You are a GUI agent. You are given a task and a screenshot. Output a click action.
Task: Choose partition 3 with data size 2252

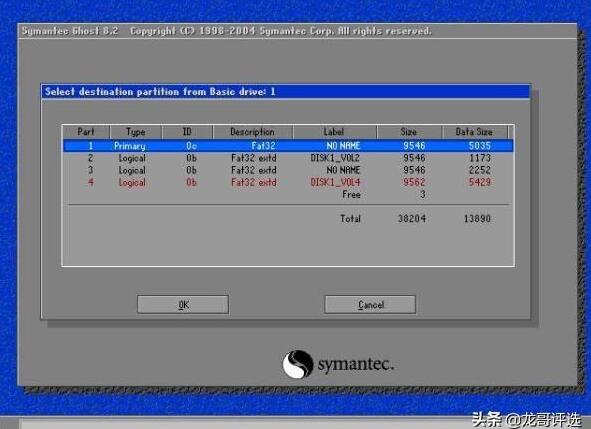click(288, 170)
